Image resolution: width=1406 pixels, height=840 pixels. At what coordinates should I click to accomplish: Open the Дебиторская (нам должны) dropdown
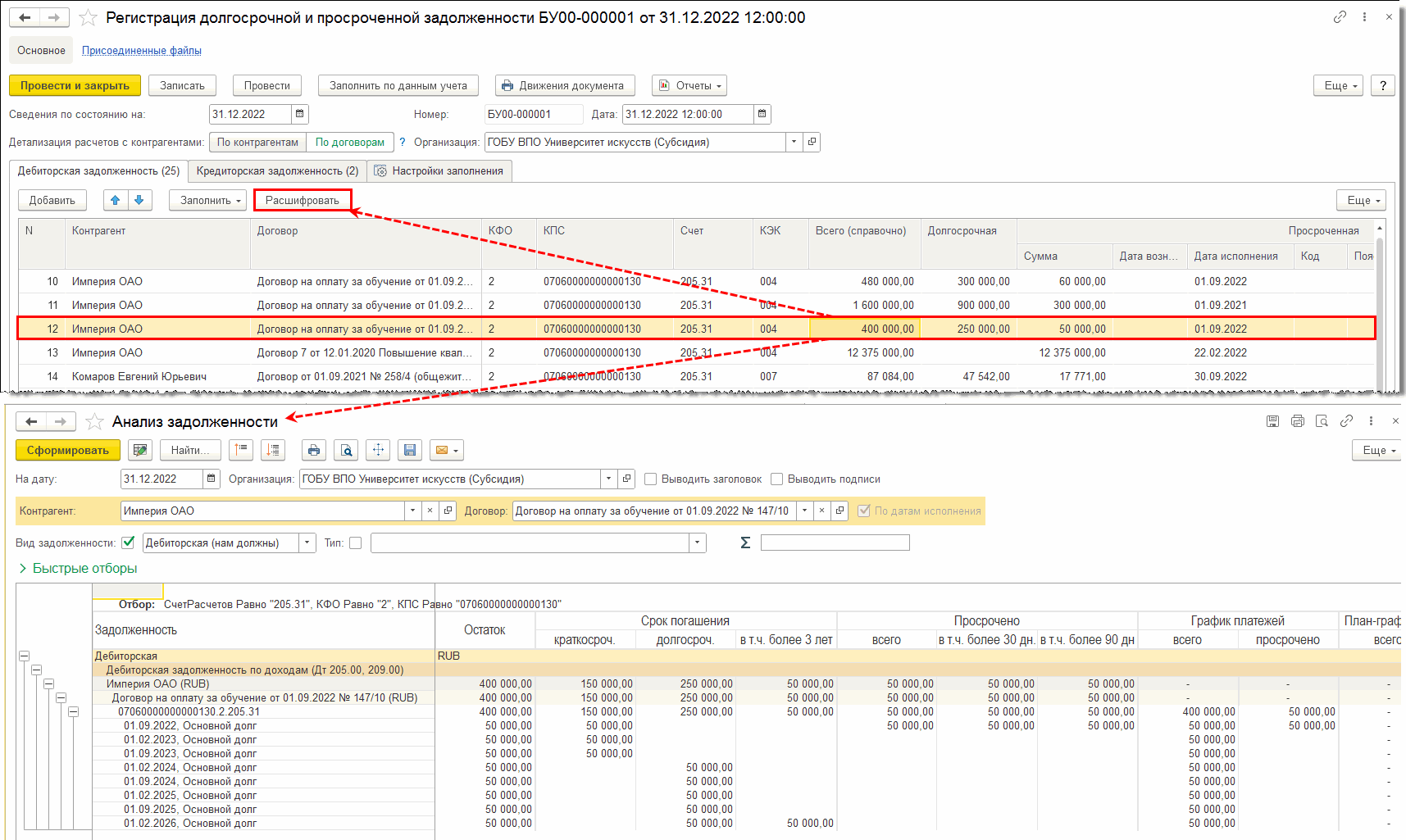(308, 543)
